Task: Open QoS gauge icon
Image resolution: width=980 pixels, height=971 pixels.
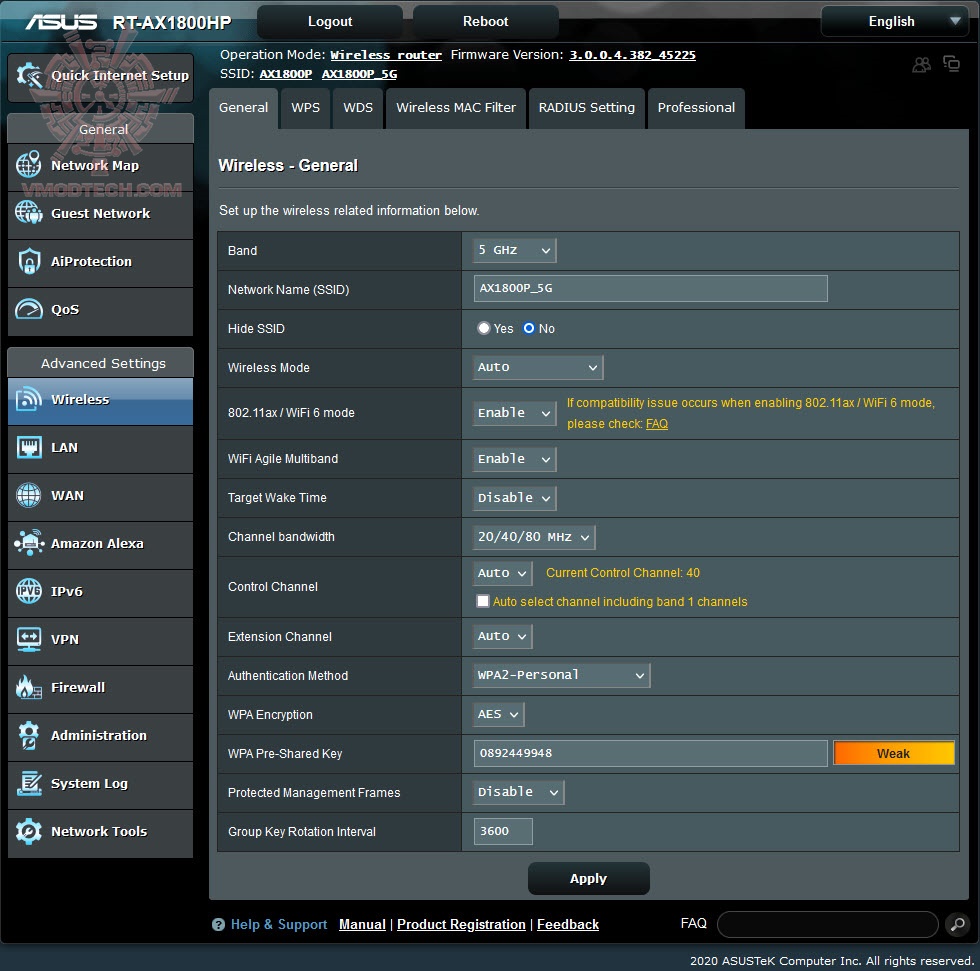Action: 29,309
